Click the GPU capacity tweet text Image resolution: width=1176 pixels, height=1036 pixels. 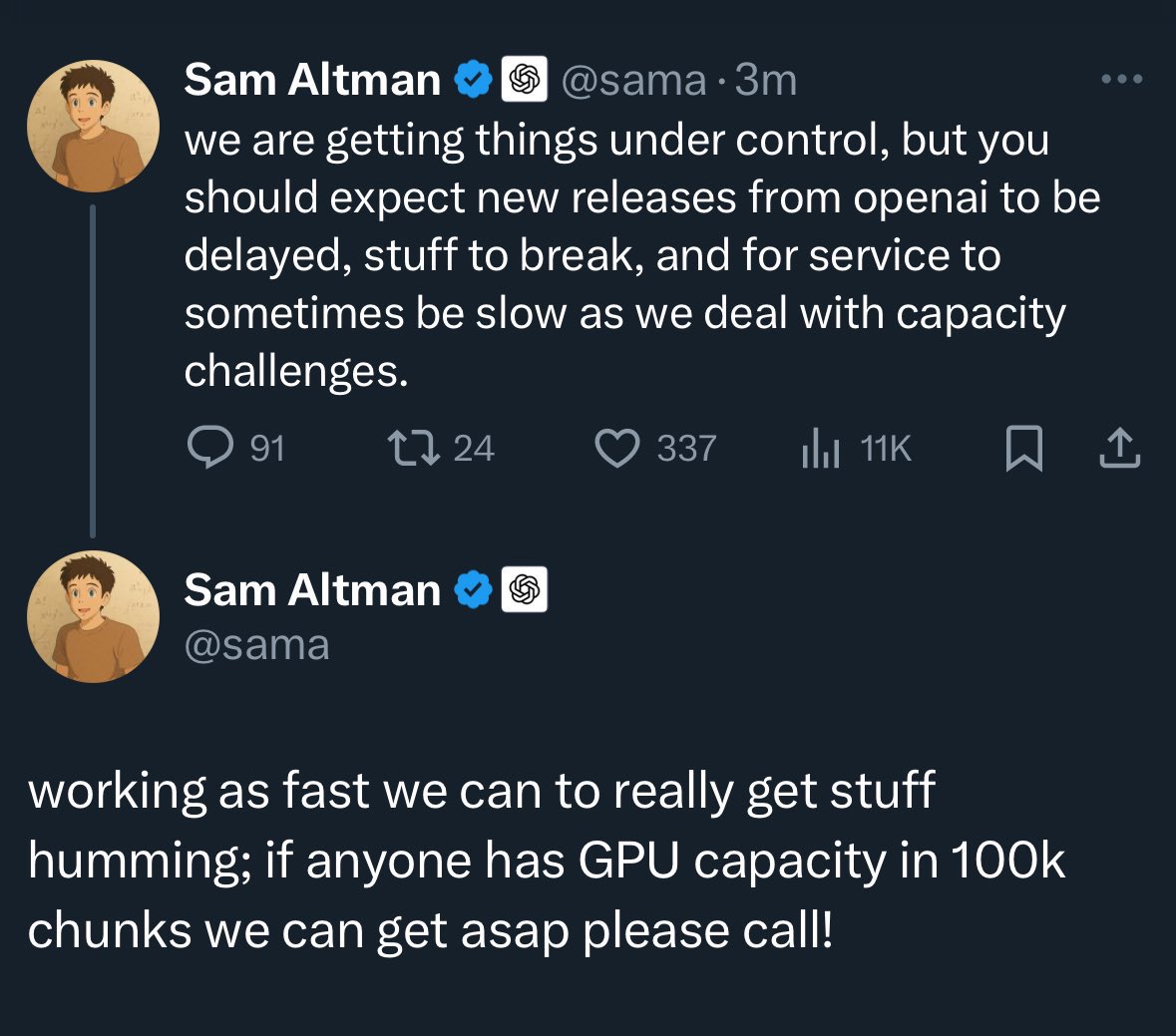click(547, 860)
